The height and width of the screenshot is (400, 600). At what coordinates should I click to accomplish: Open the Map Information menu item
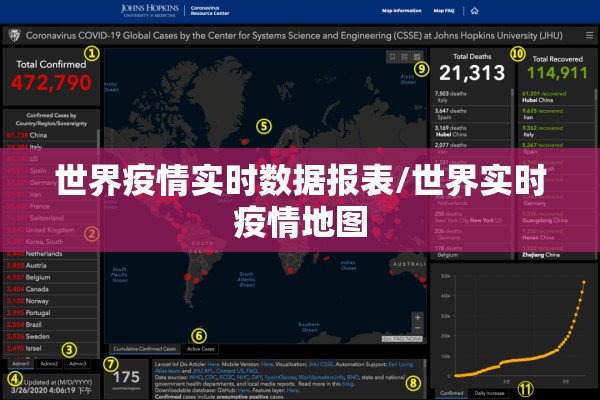pyautogui.click(x=401, y=11)
